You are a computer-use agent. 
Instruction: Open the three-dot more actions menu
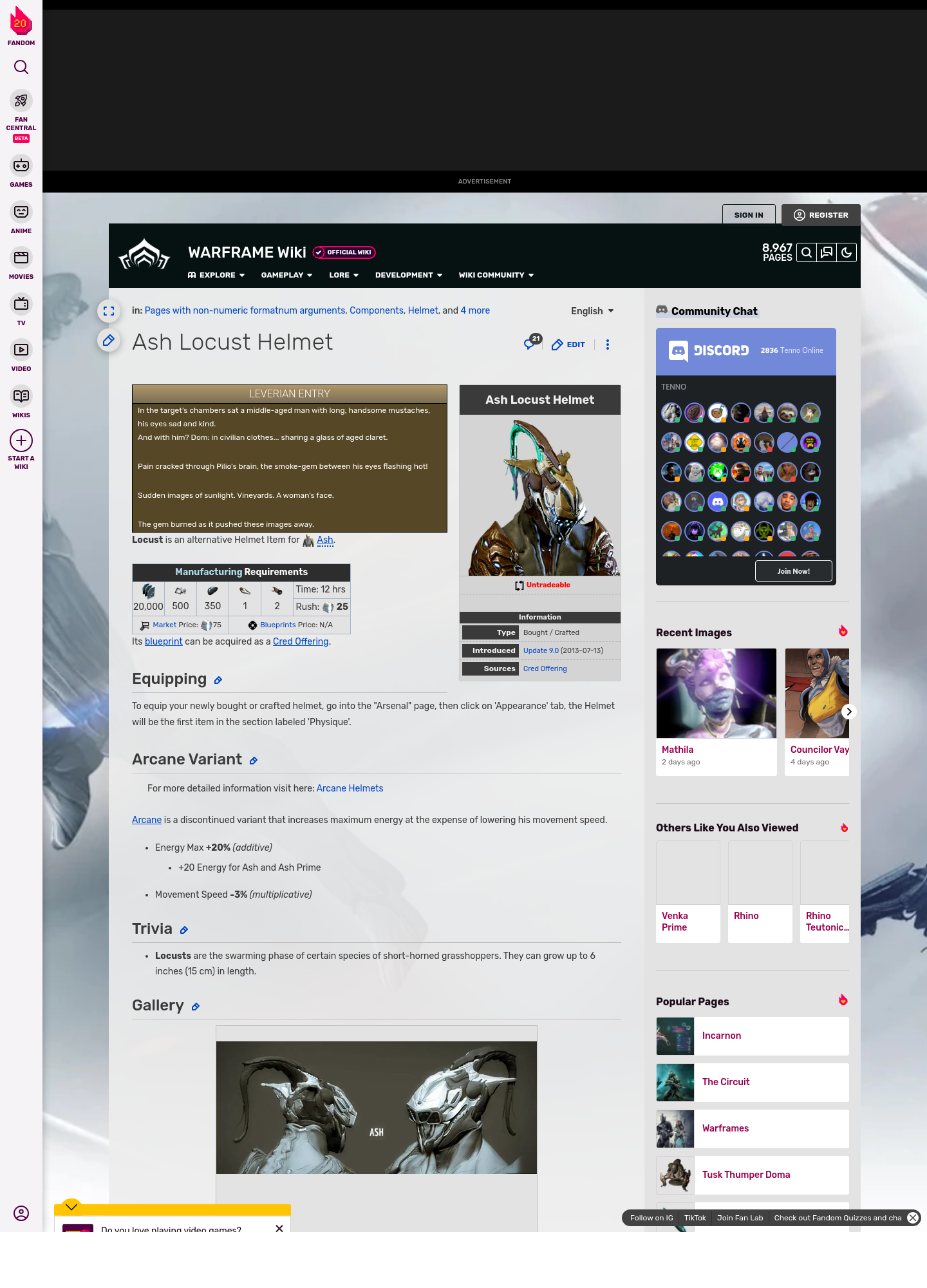click(607, 345)
